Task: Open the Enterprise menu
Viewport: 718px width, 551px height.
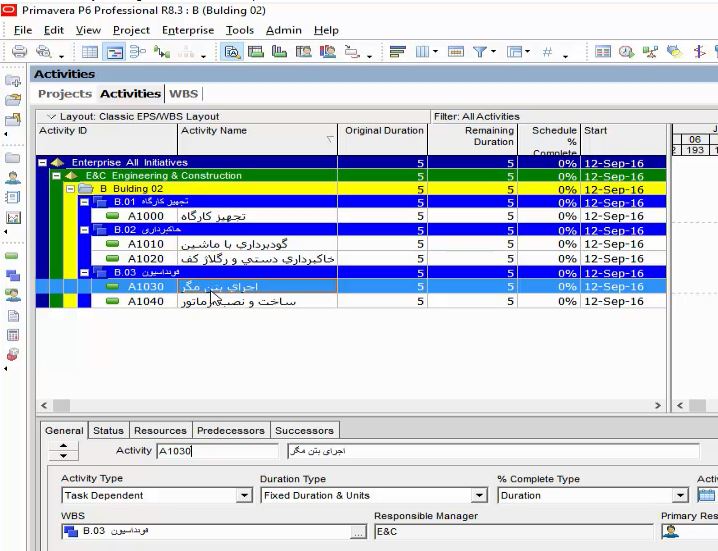Action: point(188,30)
